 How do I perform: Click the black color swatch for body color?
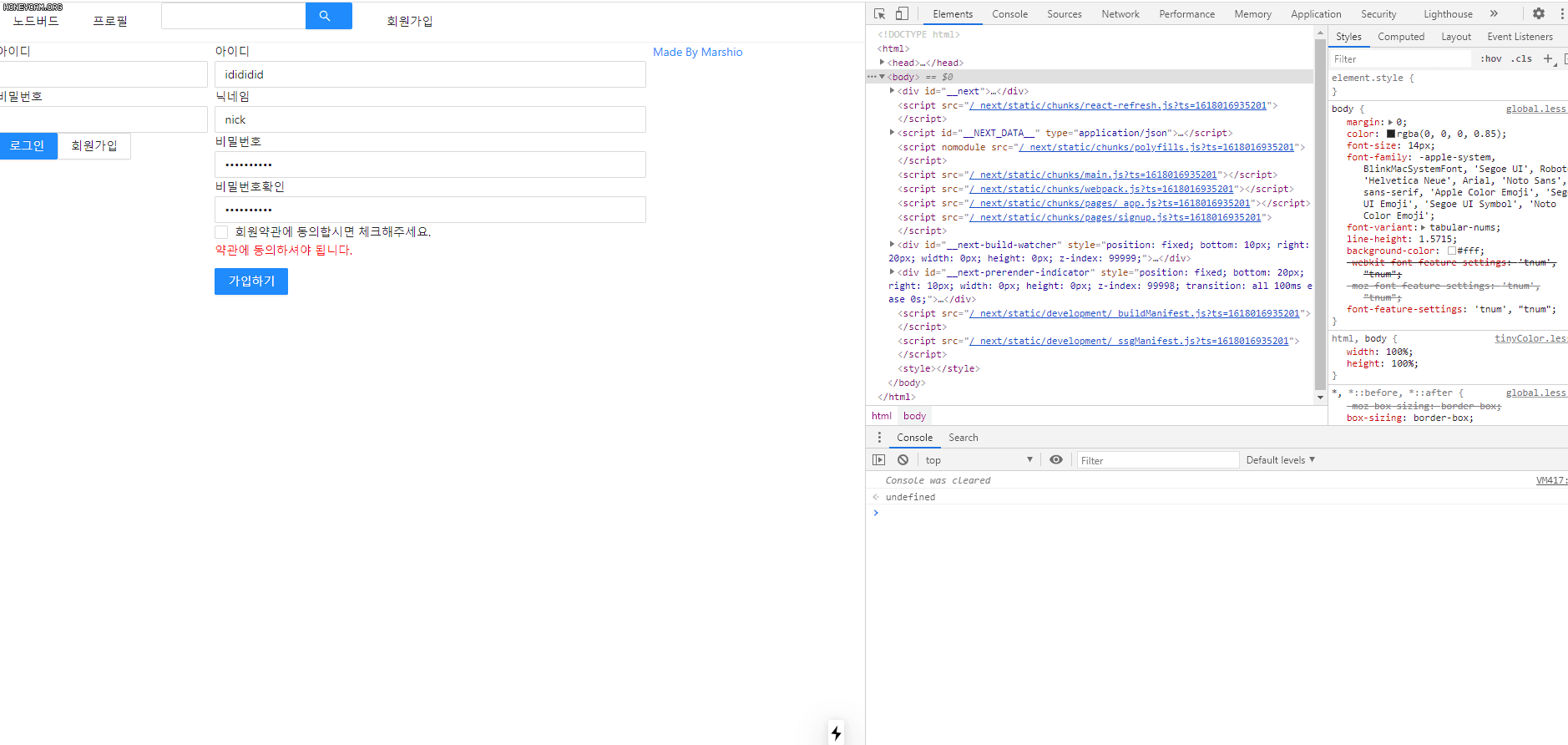(1391, 134)
